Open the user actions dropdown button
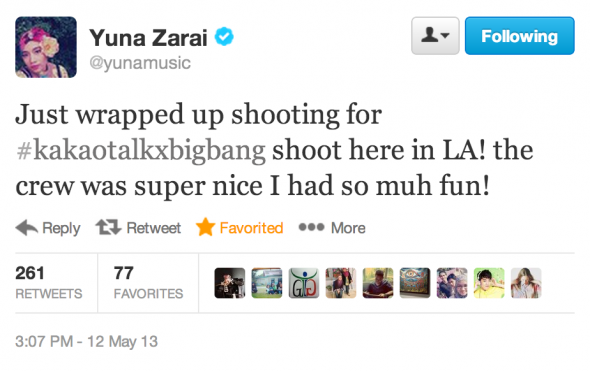This screenshot has width=590, height=371. click(435, 36)
